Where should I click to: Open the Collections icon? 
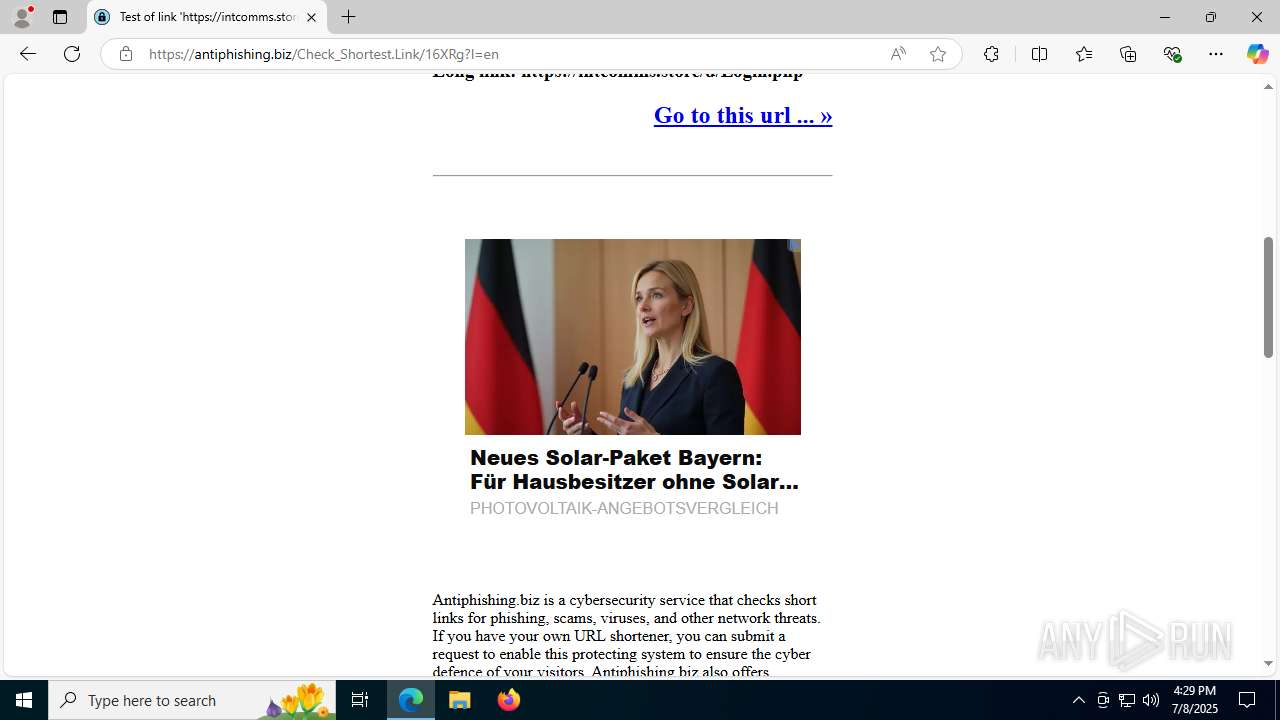pos(1128,54)
